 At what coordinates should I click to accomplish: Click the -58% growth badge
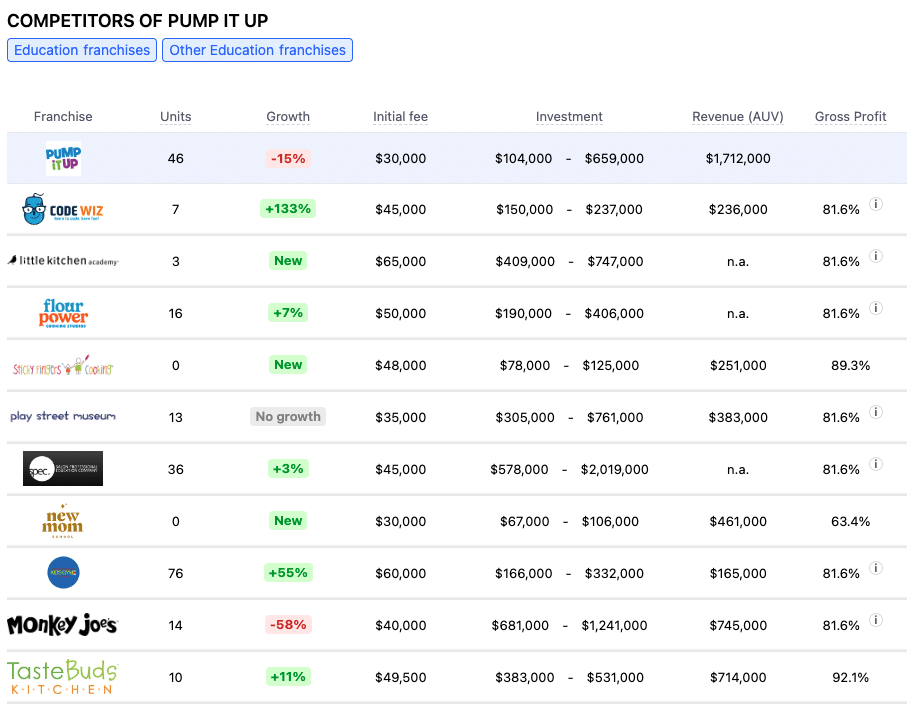point(288,625)
